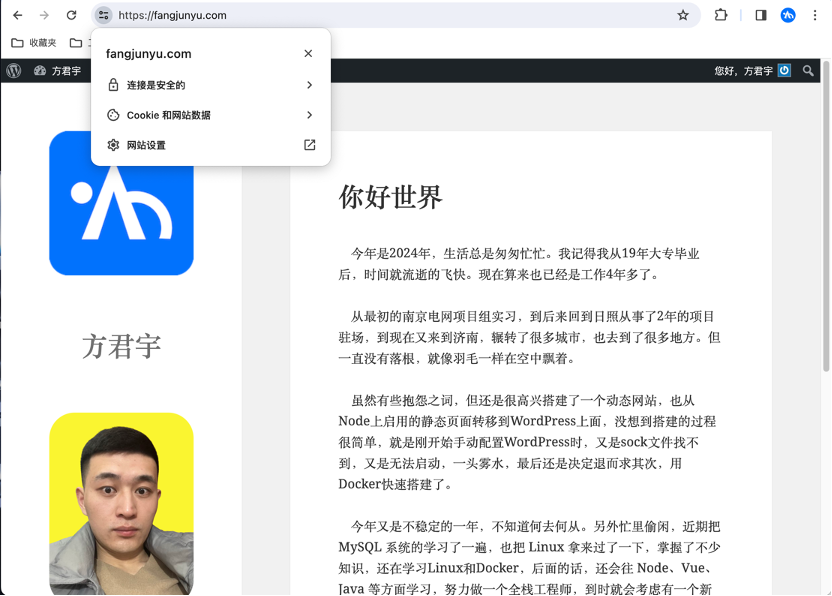832x596 pixels.
Task: Click the browser forward arrow
Action: coord(44,15)
